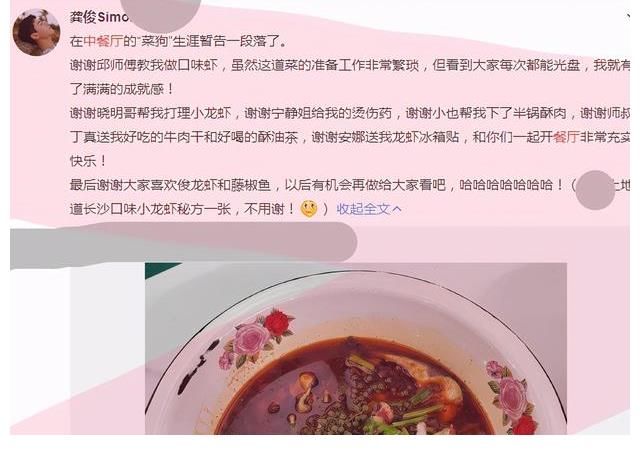Viewport: 640px width, 455px height.
Task: Open the red 中餐厅 keyword in first line
Action: pos(103,42)
